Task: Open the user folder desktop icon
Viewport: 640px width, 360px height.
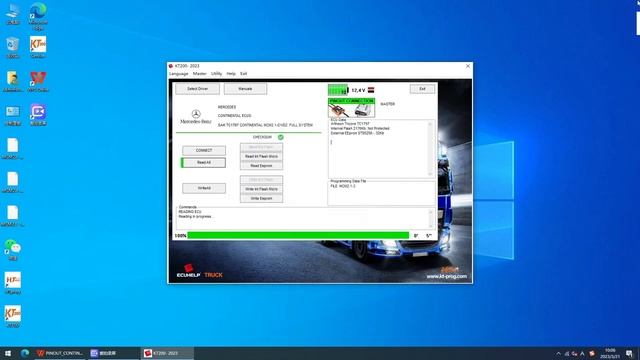Action: pyautogui.click(x=13, y=81)
